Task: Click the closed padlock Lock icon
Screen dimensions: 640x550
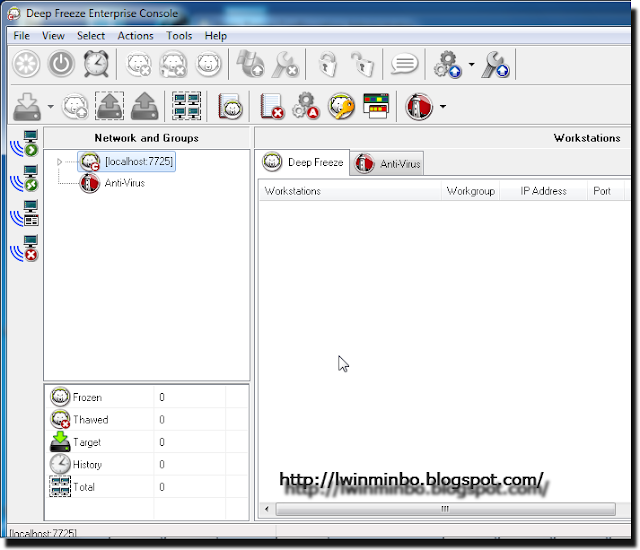Action: (328, 64)
